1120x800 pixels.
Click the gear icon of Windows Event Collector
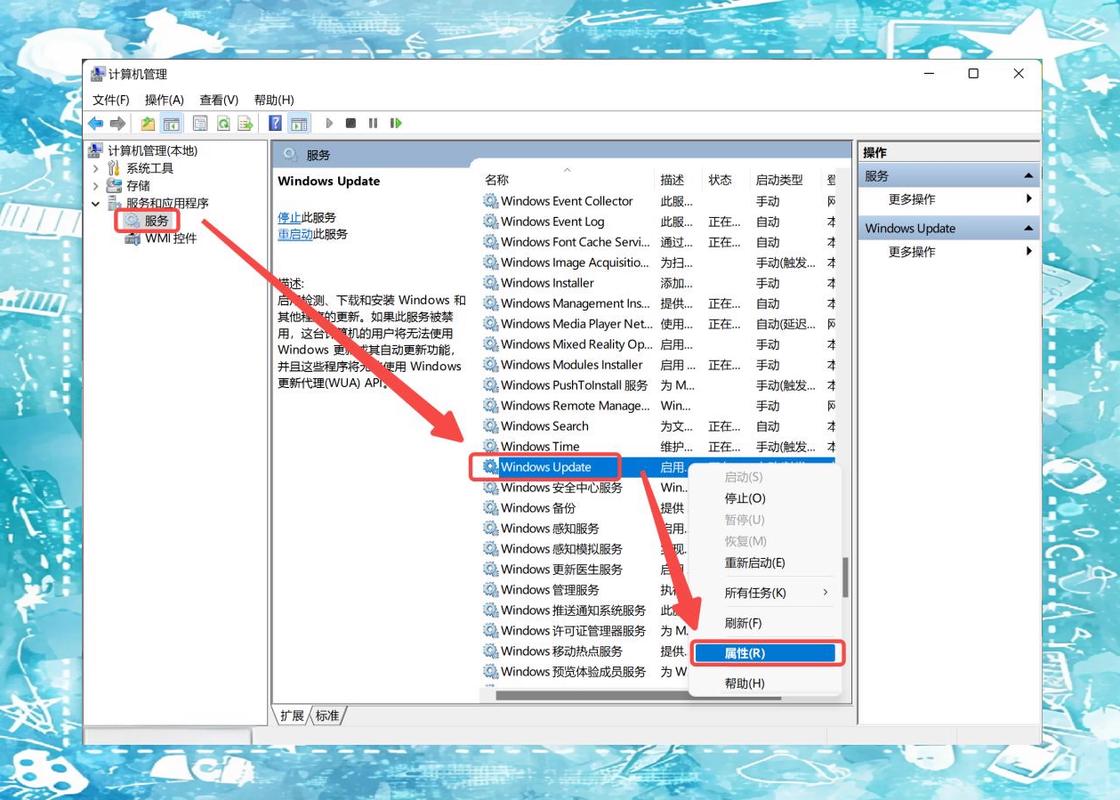(x=491, y=201)
